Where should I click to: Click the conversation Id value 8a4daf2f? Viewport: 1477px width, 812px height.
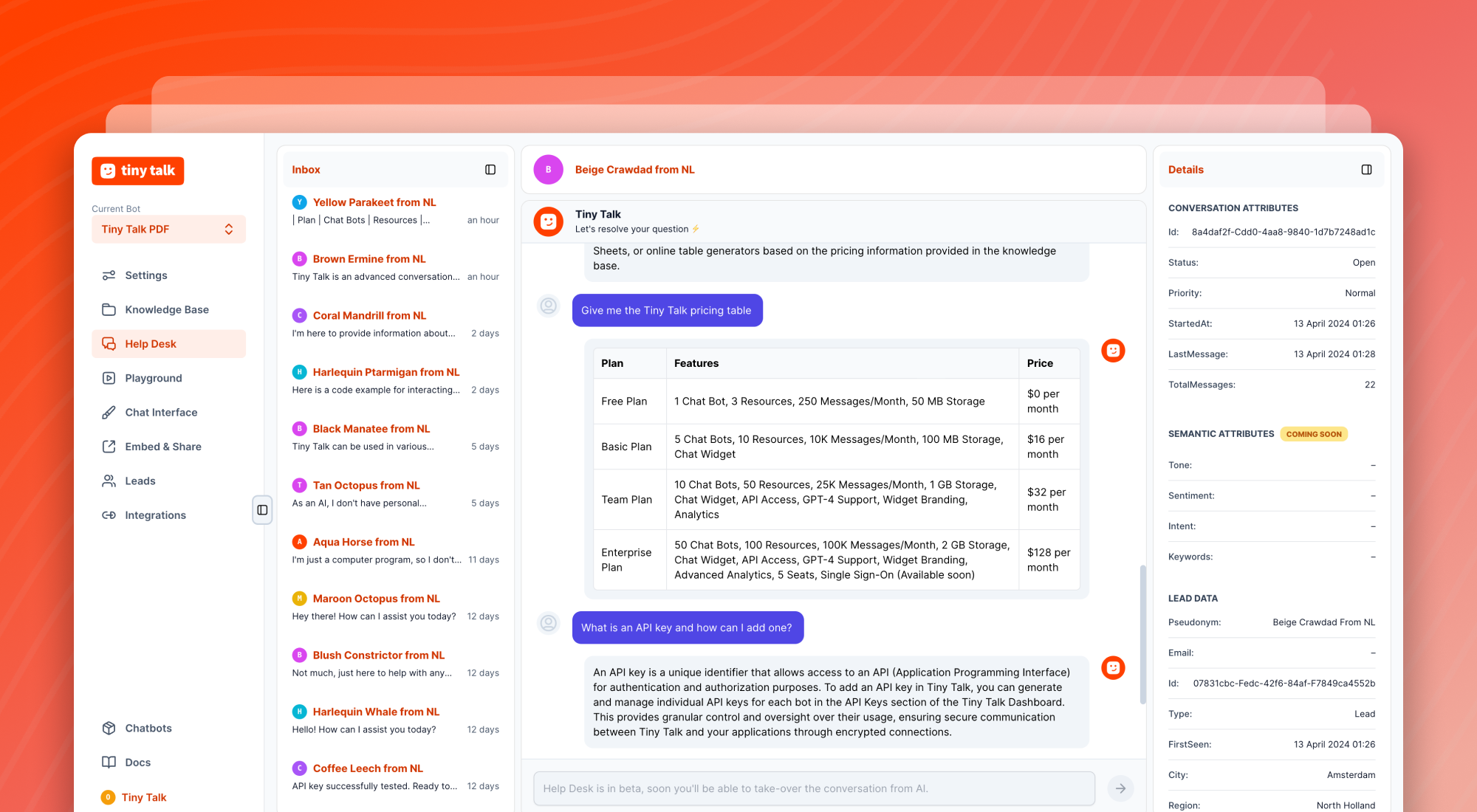(x=1284, y=233)
